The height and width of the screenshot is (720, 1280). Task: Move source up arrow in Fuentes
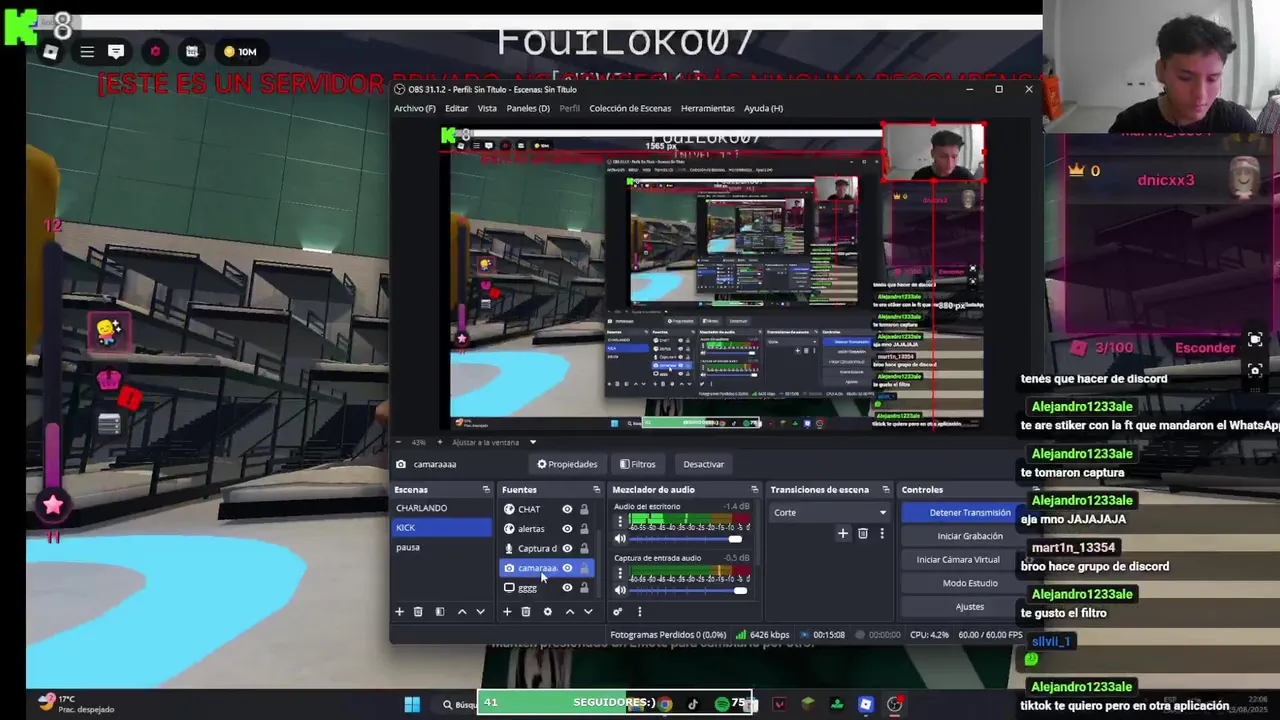569,612
